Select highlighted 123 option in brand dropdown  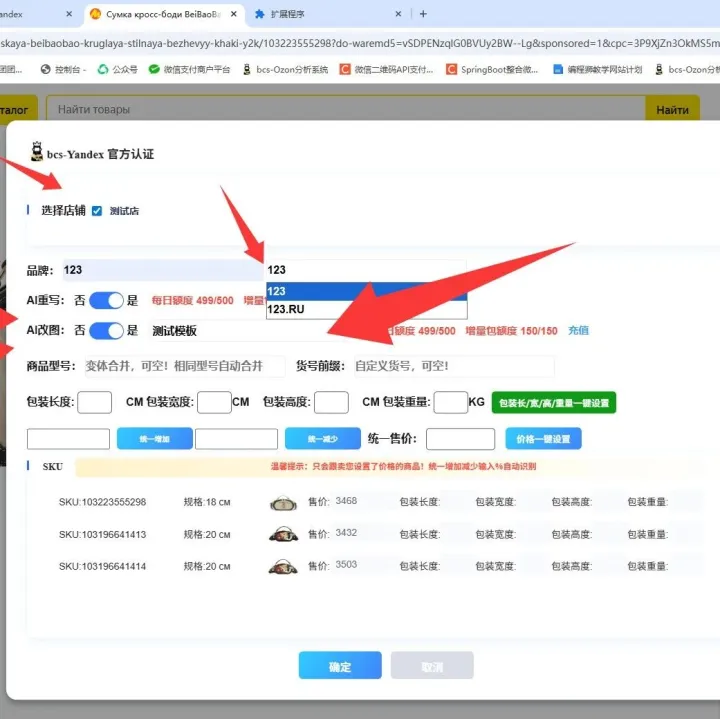[x=366, y=291]
